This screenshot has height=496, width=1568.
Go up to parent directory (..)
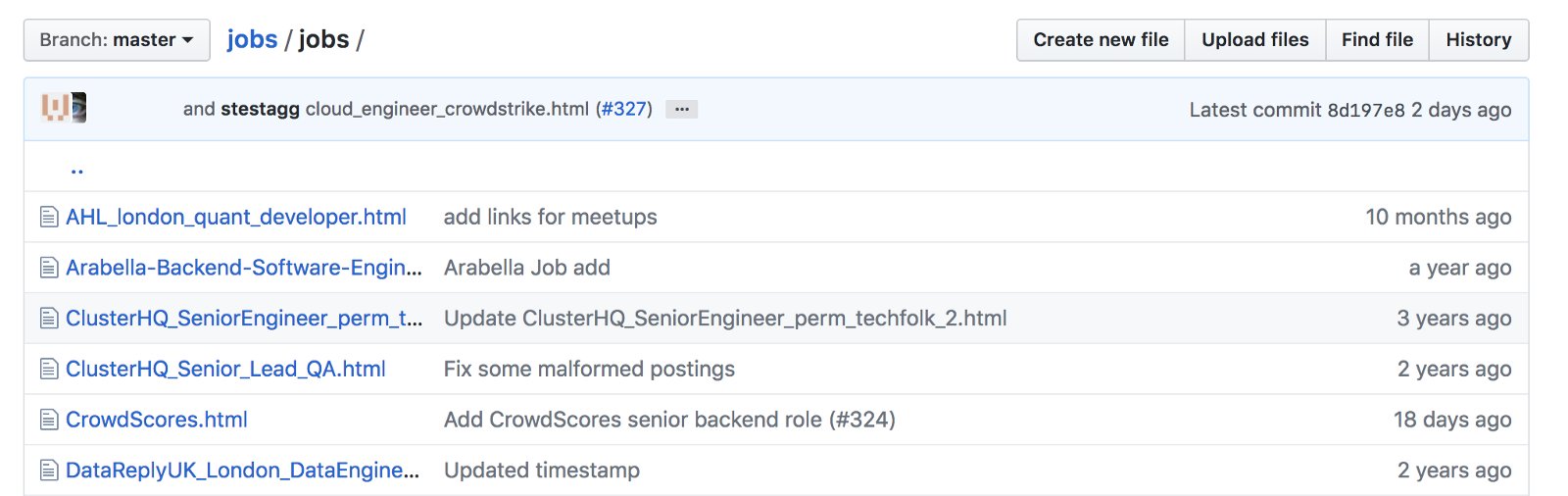pos(76,169)
